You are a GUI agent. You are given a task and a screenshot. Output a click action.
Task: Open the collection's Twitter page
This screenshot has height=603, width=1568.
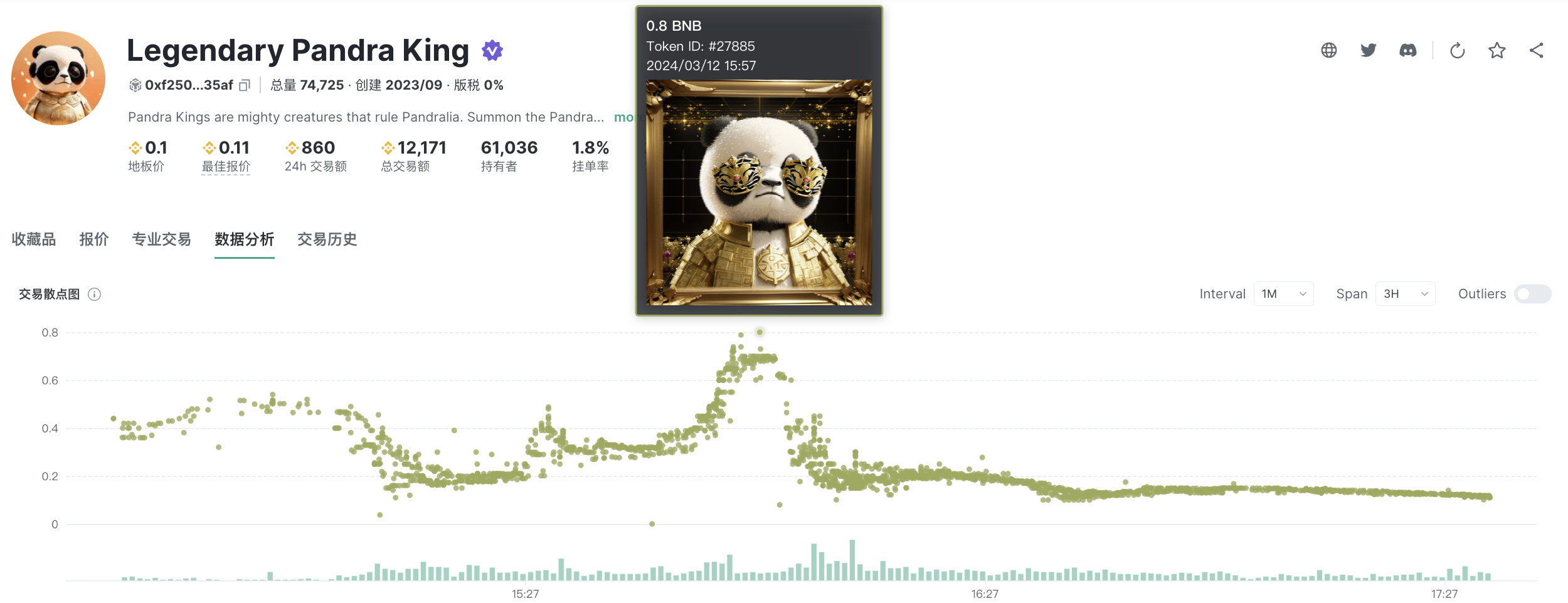click(x=1368, y=50)
